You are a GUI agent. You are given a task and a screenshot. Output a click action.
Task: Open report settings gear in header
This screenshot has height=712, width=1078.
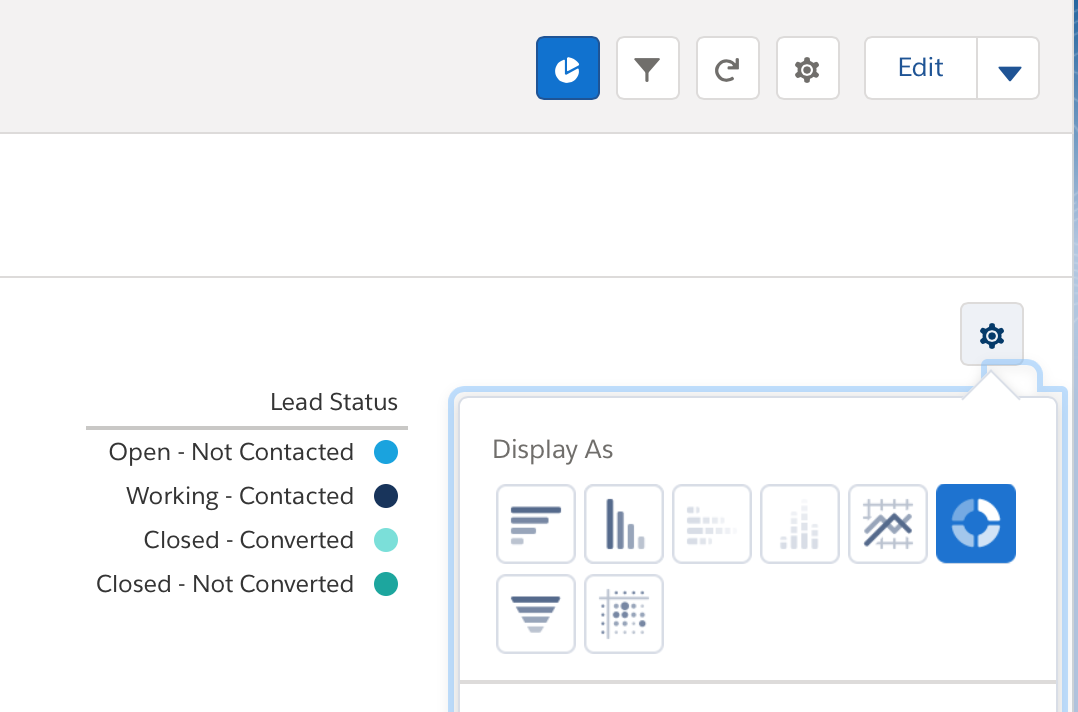coord(807,68)
